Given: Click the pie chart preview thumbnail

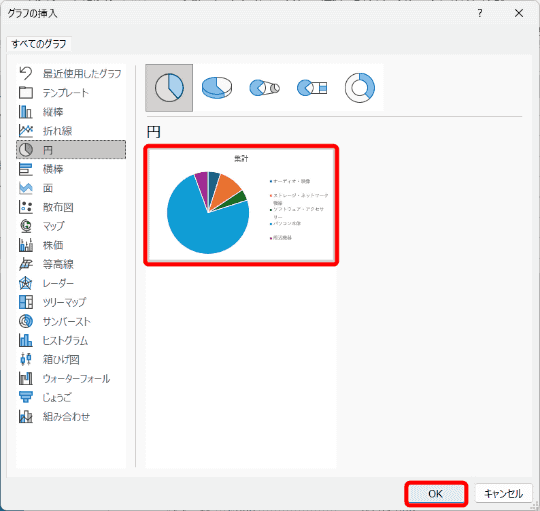Looking at the screenshot, I should [241, 205].
